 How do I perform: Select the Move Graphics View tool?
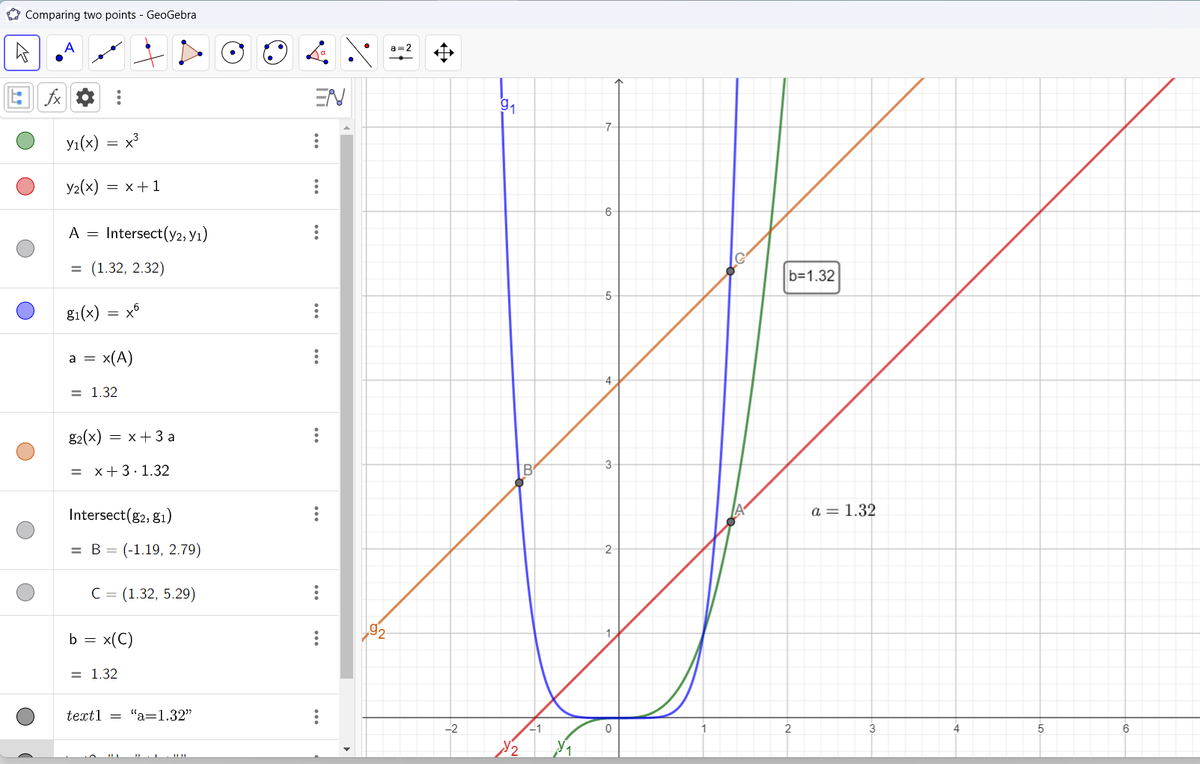442,53
